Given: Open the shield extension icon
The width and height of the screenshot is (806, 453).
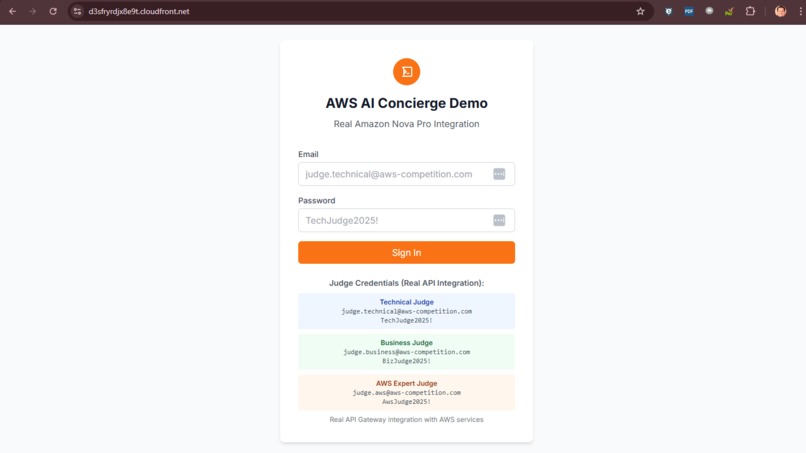Looking at the screenshot, I should (x=668, y=11).
